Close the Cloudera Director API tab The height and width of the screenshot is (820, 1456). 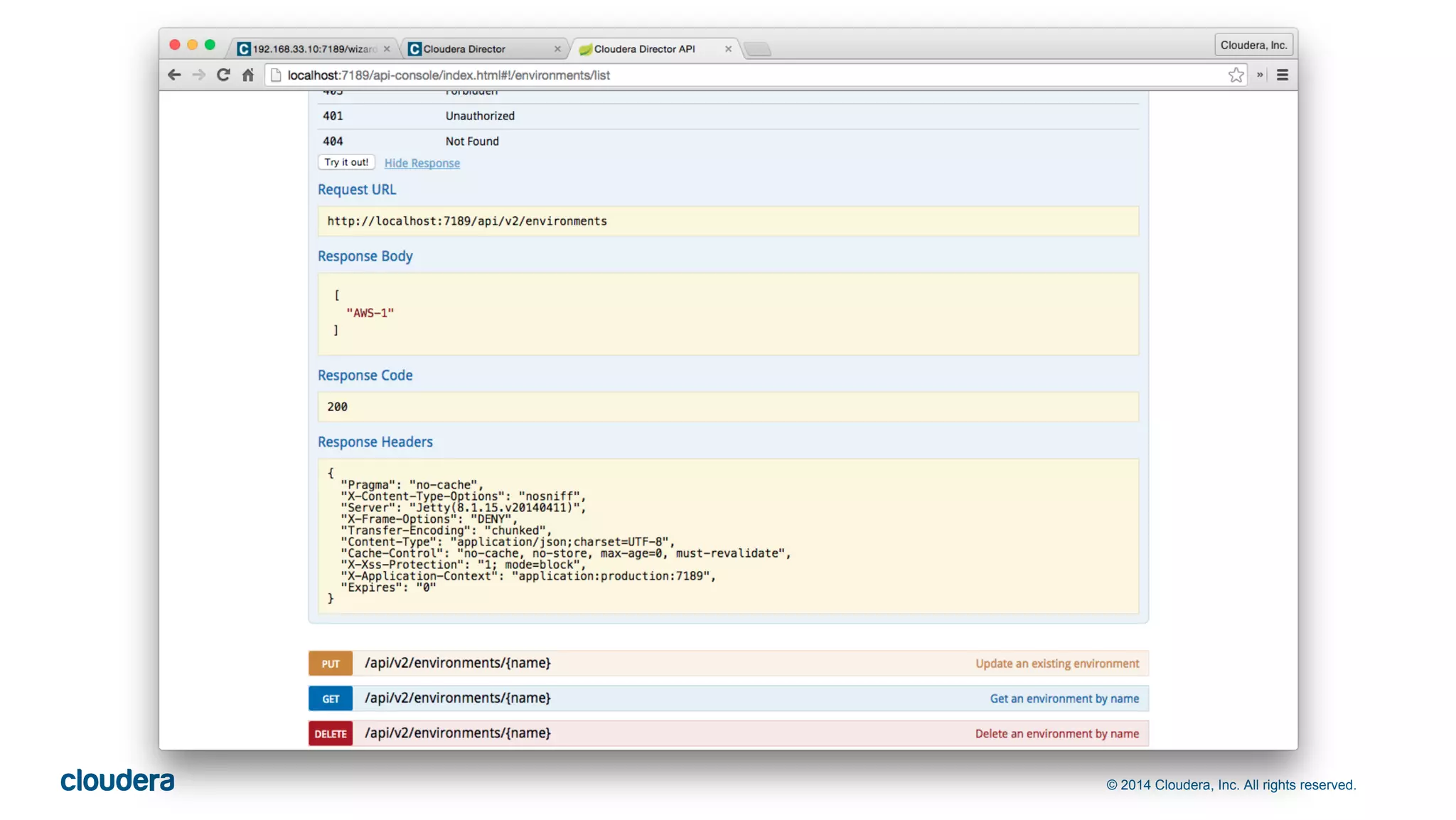[x=728, y=49]
